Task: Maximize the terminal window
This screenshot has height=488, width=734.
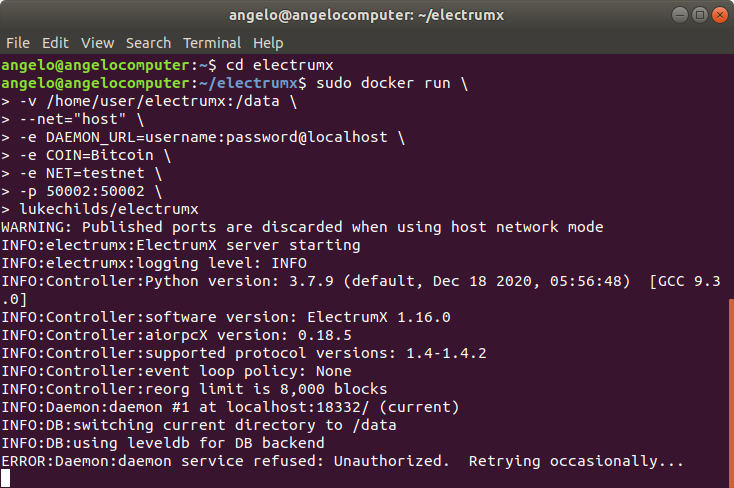Action: tap(700, 15)
